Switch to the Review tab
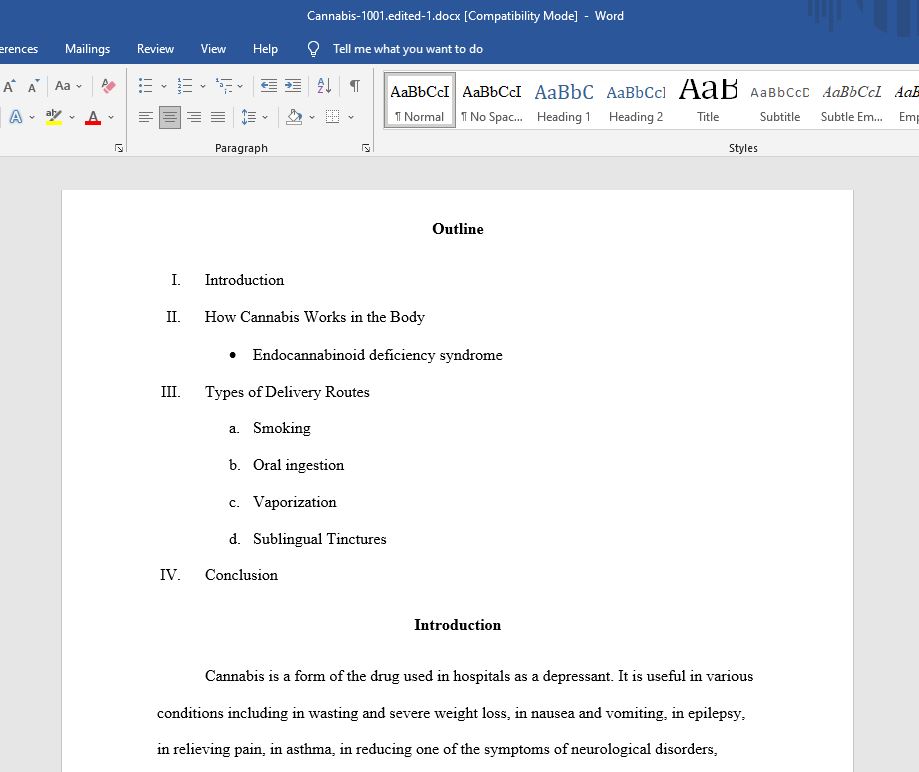Viewport: 919px width, 772px height. click(x=155, y=49)
